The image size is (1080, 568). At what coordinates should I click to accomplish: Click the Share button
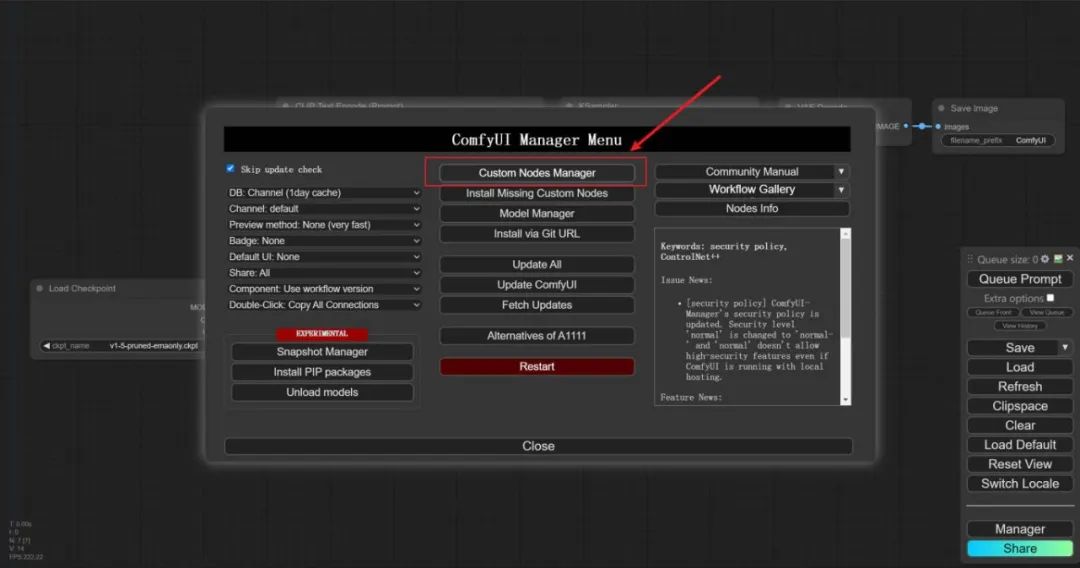tap(1020, 549)
